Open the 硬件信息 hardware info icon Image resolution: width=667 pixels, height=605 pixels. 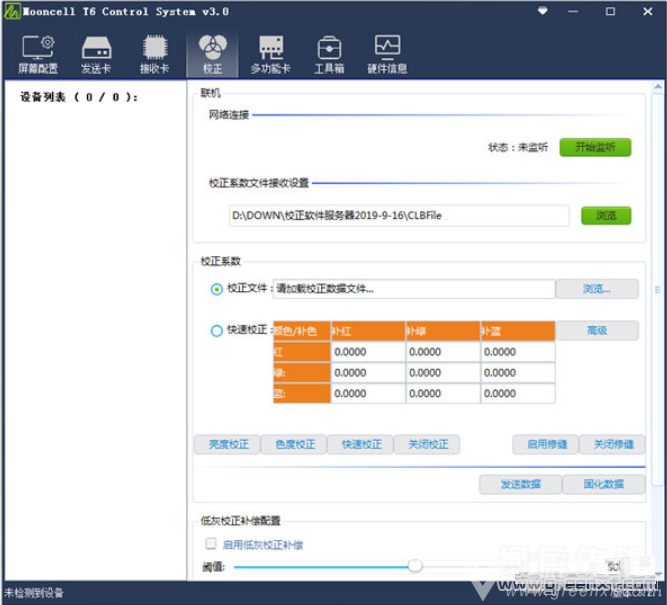(387, 54)
